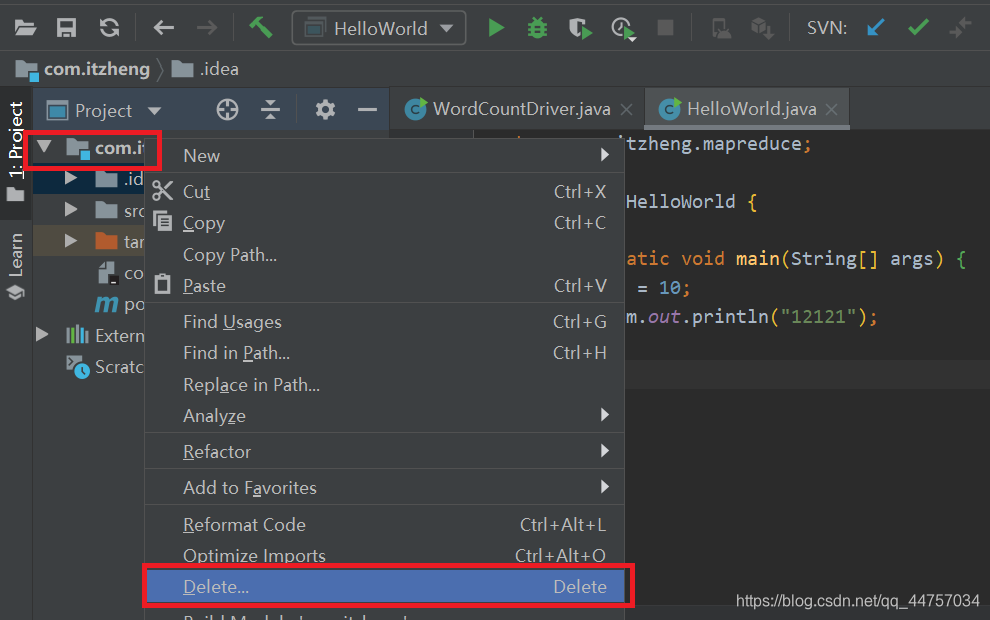Build project with the hammer icon
Screen dimensions: 990x620
coord(261,27)
